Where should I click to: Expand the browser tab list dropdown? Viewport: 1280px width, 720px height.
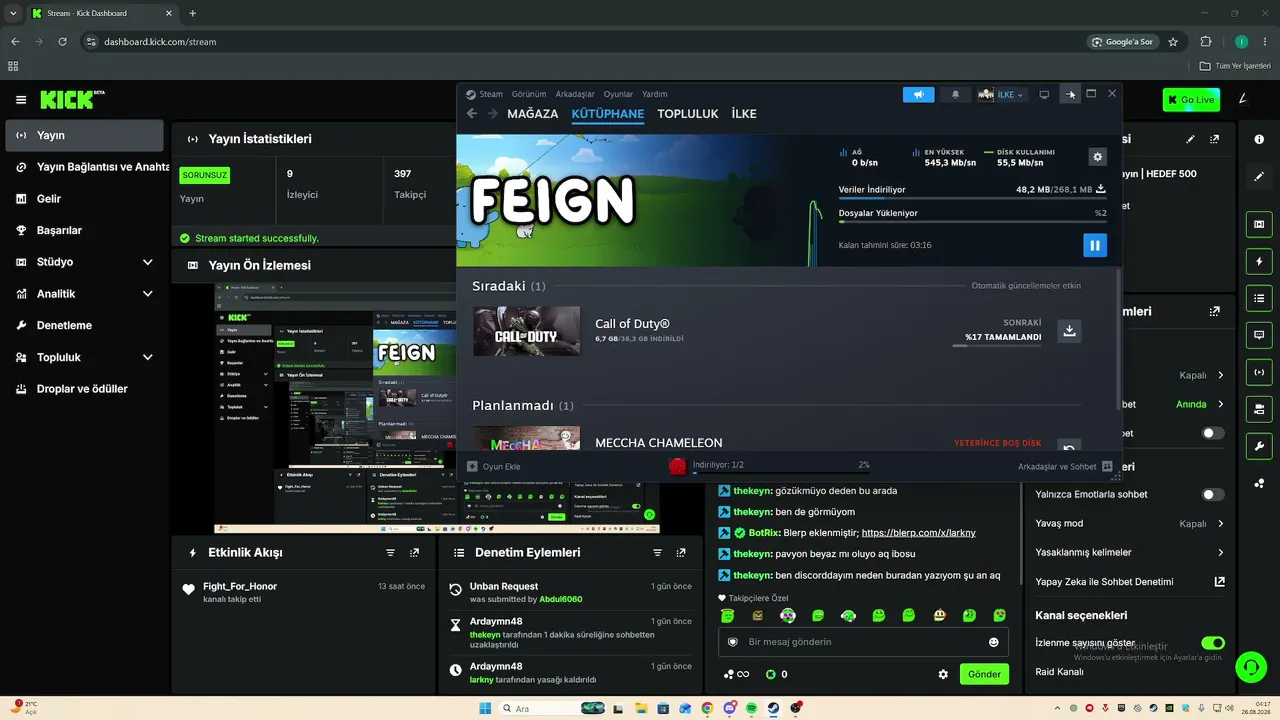13,13
